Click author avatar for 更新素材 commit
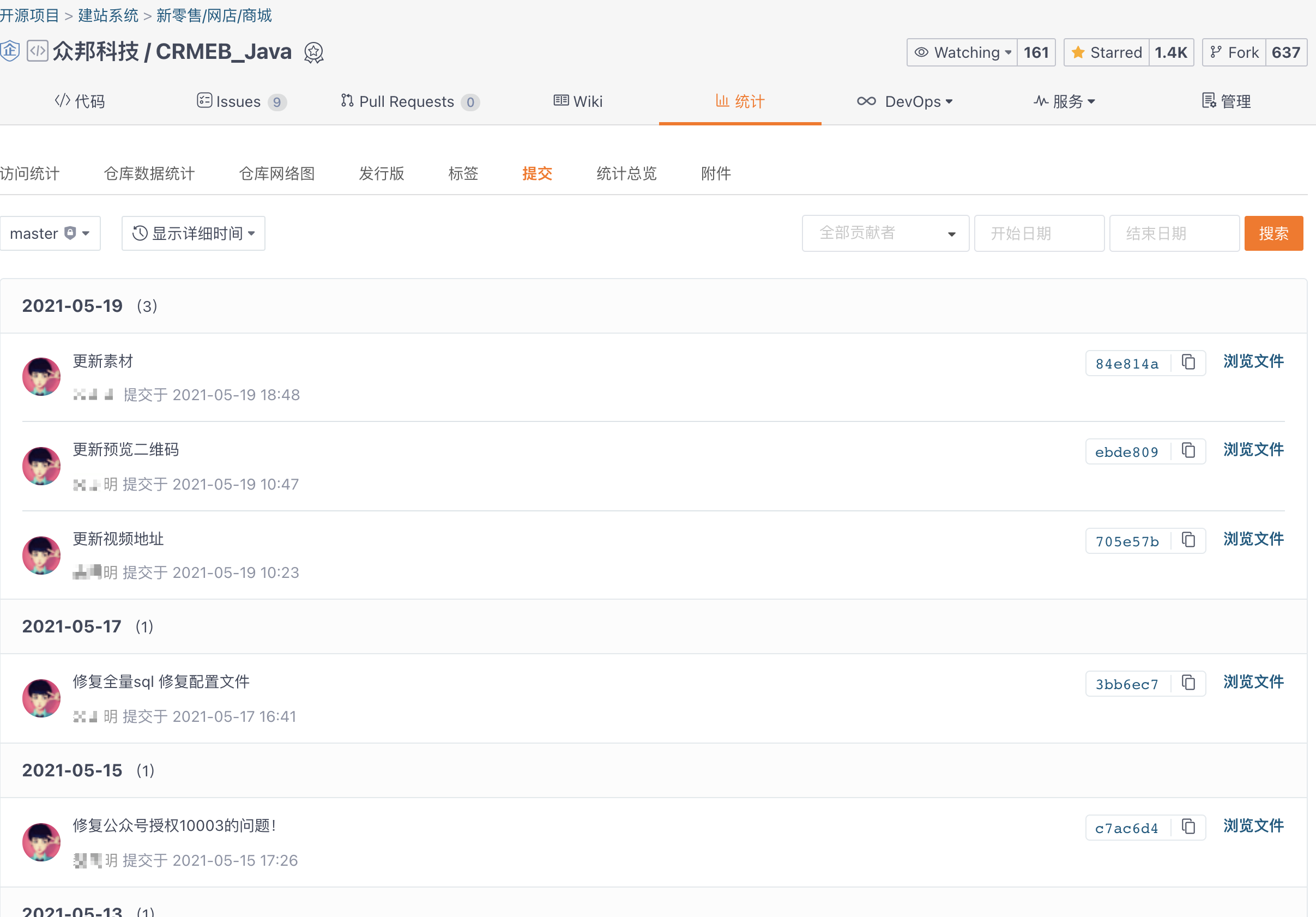Viewport: 1316px width, 917px height. pyautogui.click(x=41, y=377)
